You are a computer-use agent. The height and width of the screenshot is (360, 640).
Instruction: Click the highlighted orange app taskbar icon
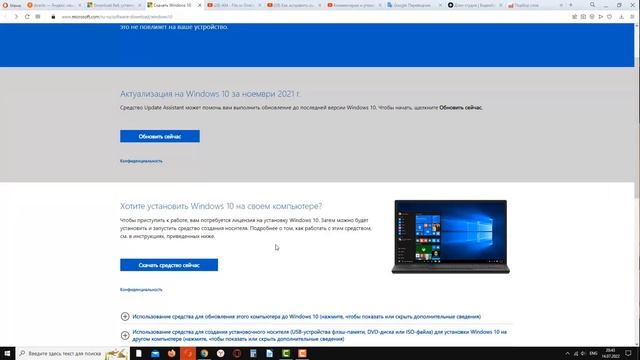188,353
